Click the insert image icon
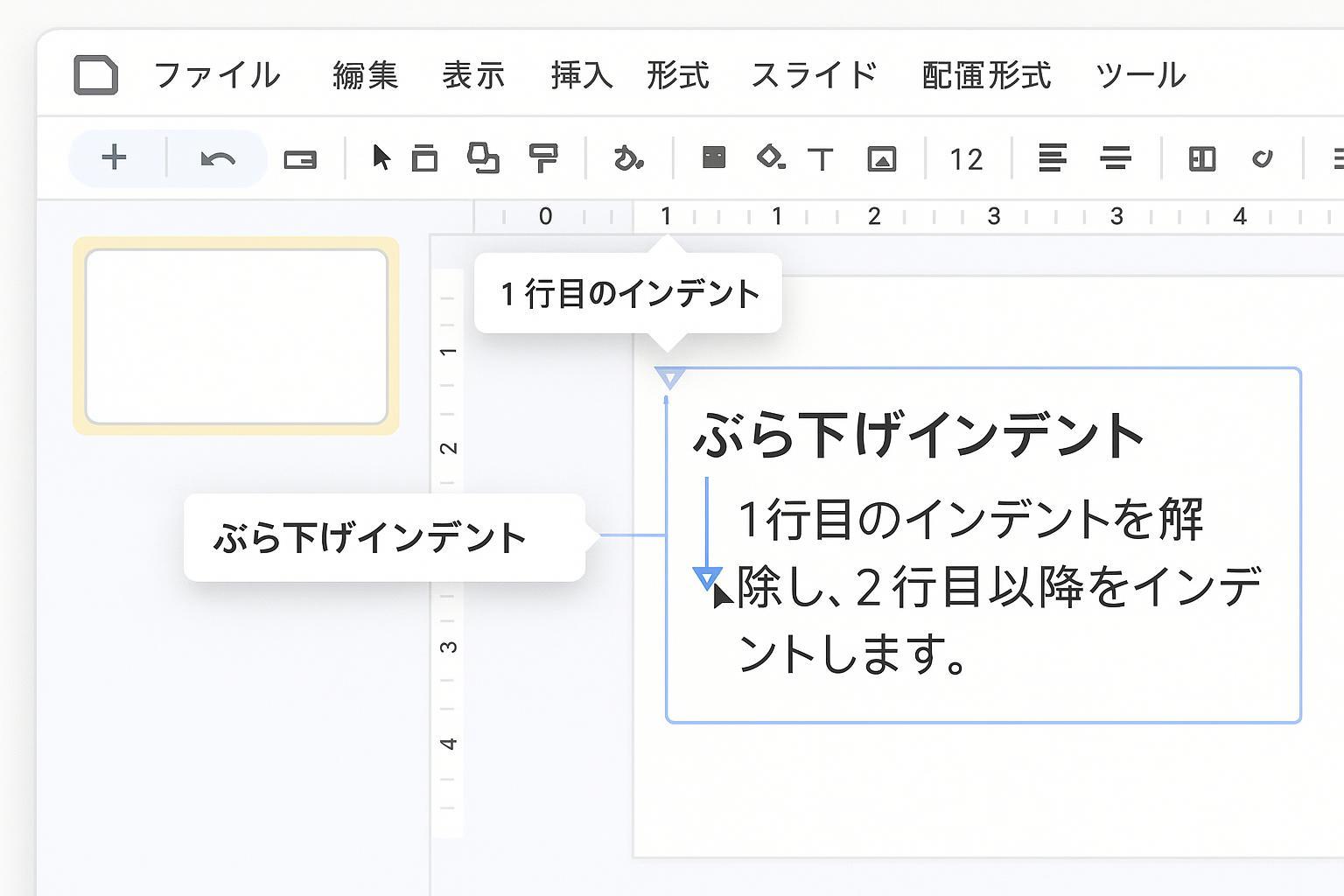The height and width of the screenshot is (896, 1344). click(881, 159)
